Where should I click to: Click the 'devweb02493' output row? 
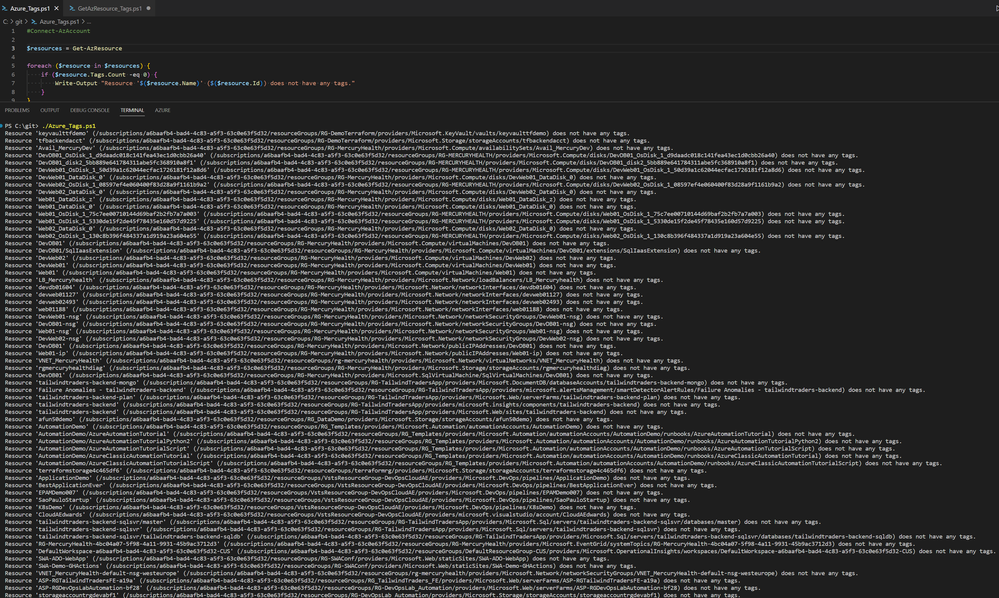tap(323, 302)
